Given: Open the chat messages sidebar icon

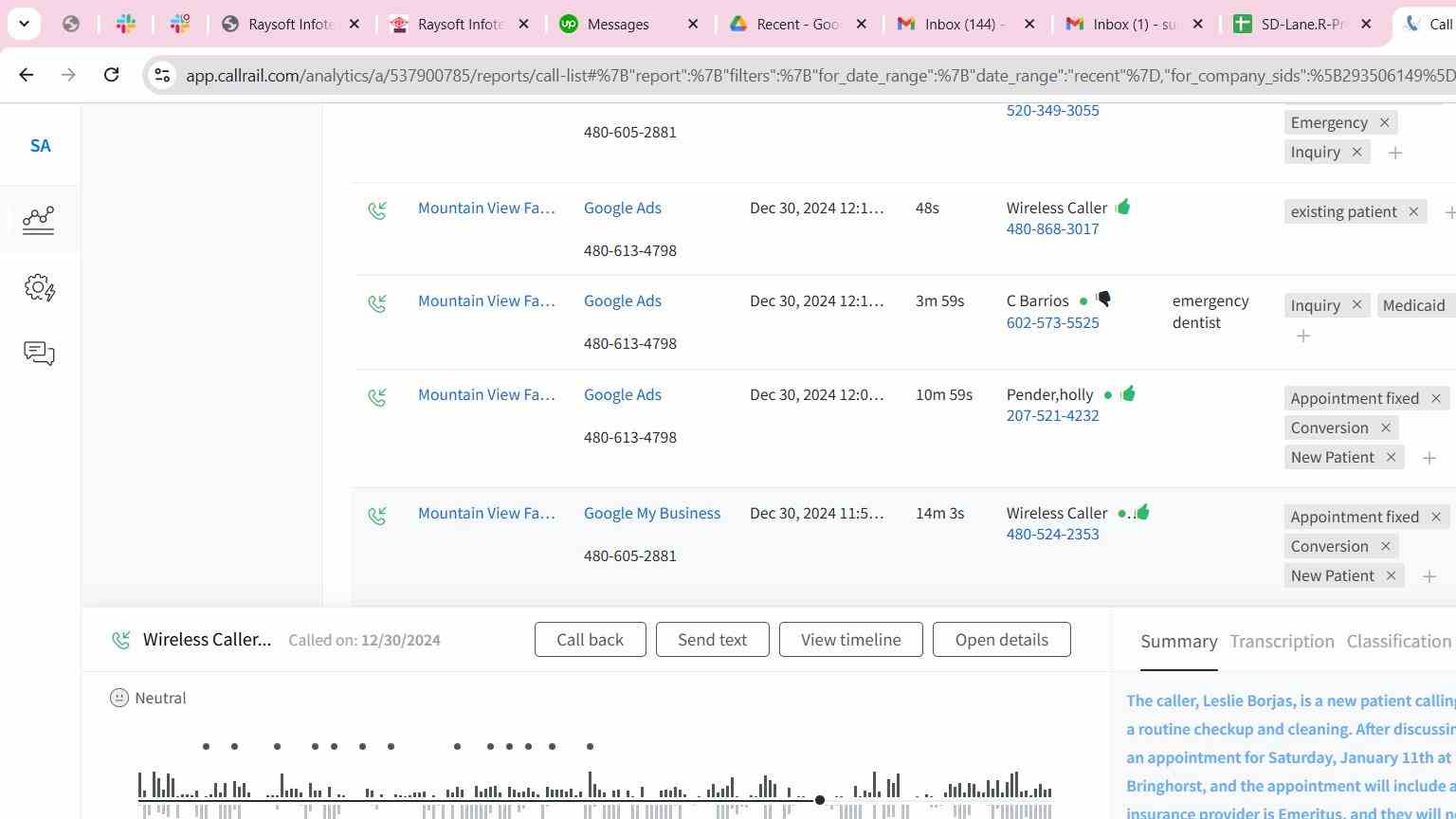Looking at the screenshot, I should 39,354.
